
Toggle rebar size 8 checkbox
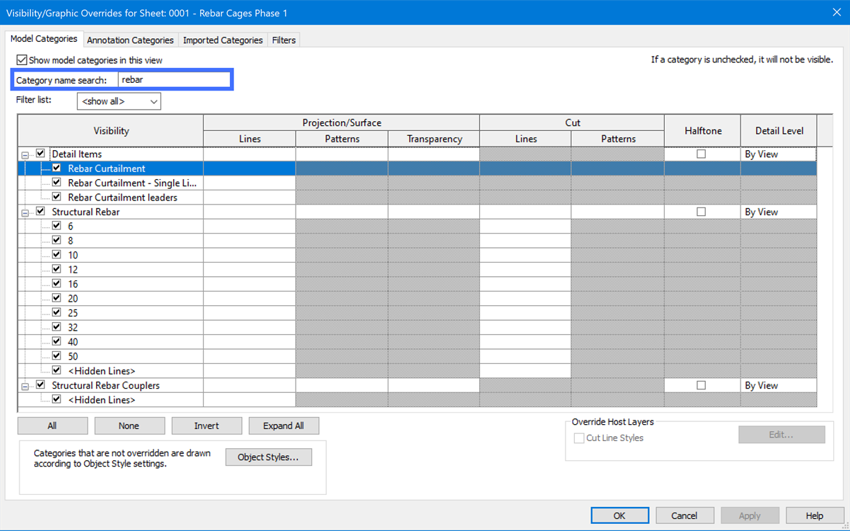pyautogui.click(x=56, y=241)
